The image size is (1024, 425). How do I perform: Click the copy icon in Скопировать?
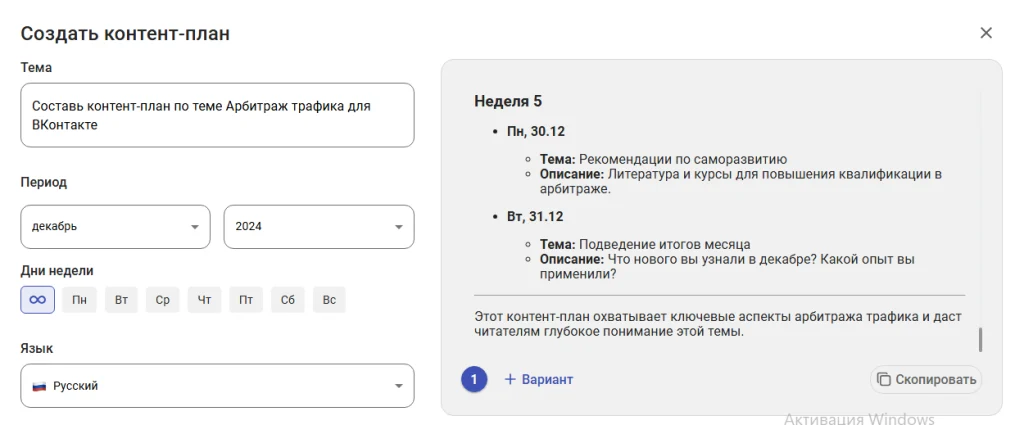[884, 379]
